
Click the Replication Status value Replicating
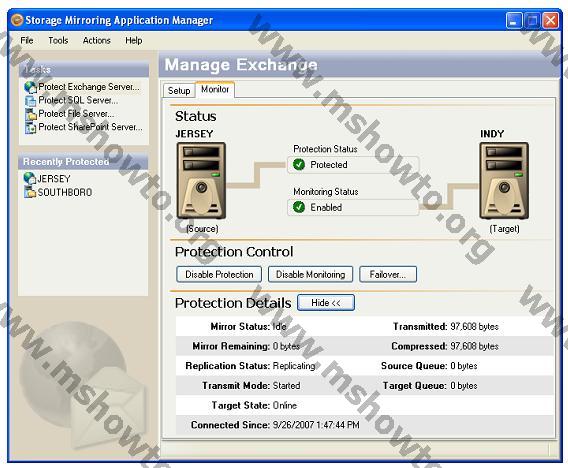[x=294, y=366]
